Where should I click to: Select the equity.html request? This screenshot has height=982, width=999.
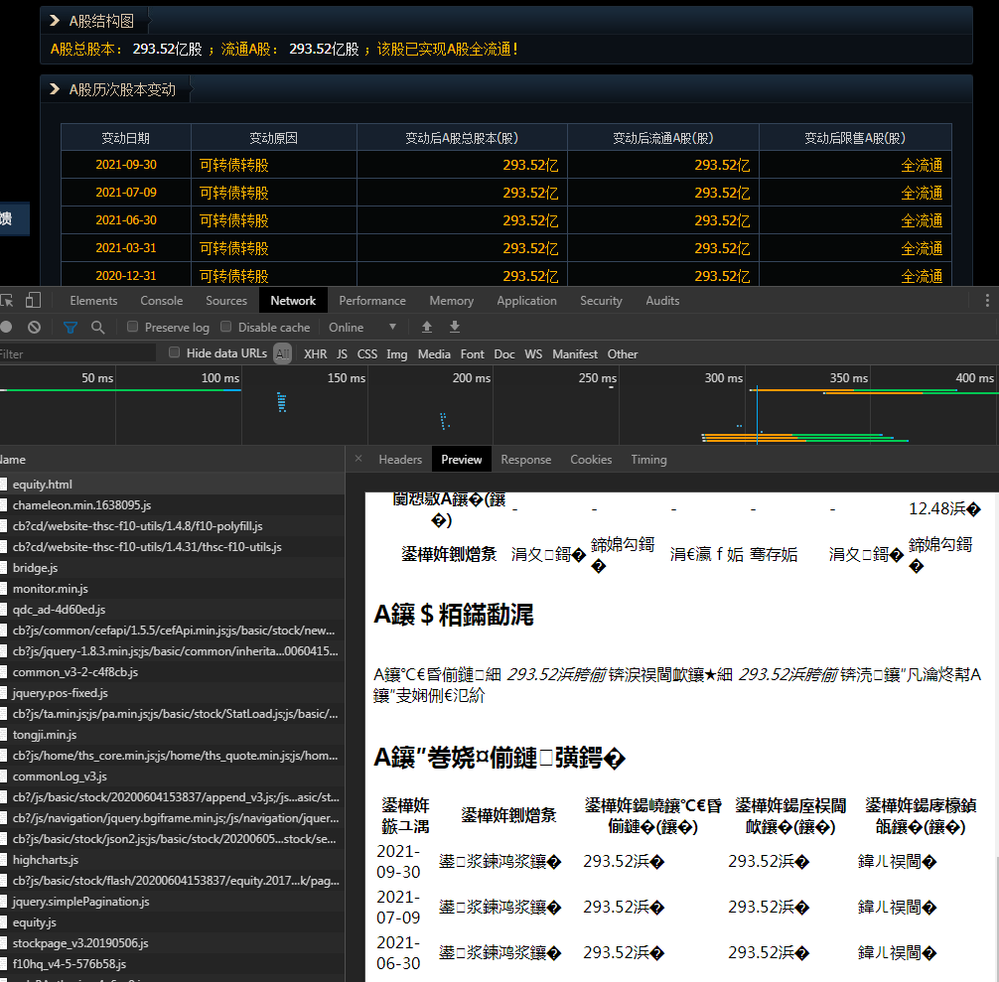click(172, 484)
